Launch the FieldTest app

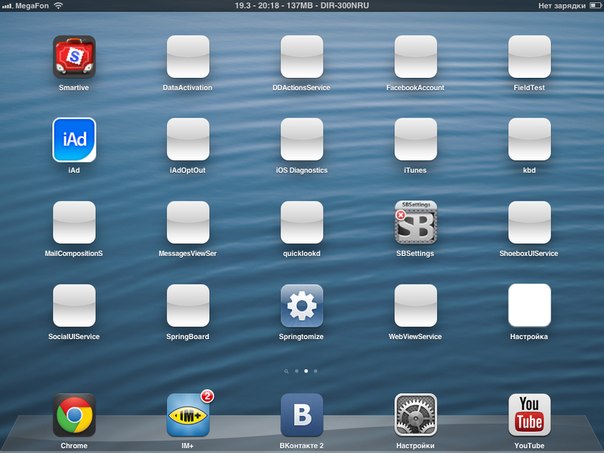pyautogui.click(x=529, y=57)
